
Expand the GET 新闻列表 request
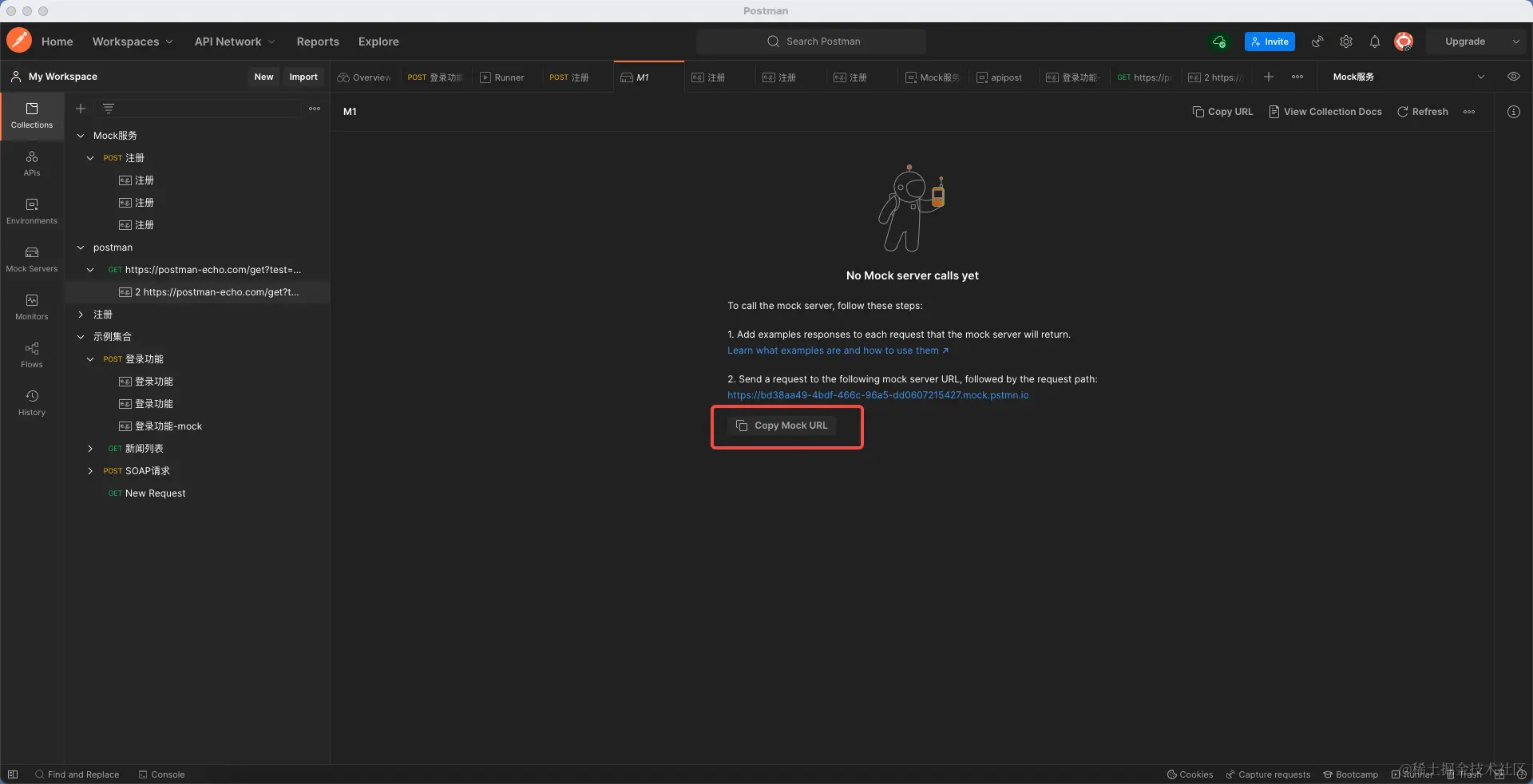coord(90,449)
